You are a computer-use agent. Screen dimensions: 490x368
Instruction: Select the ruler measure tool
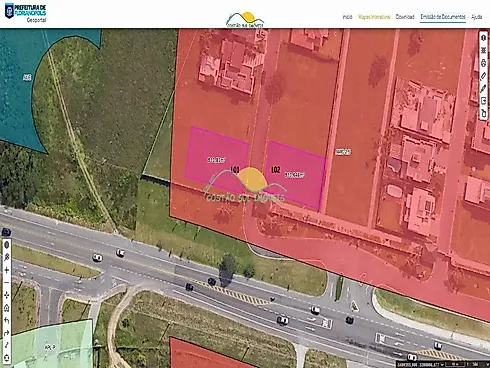483,76
